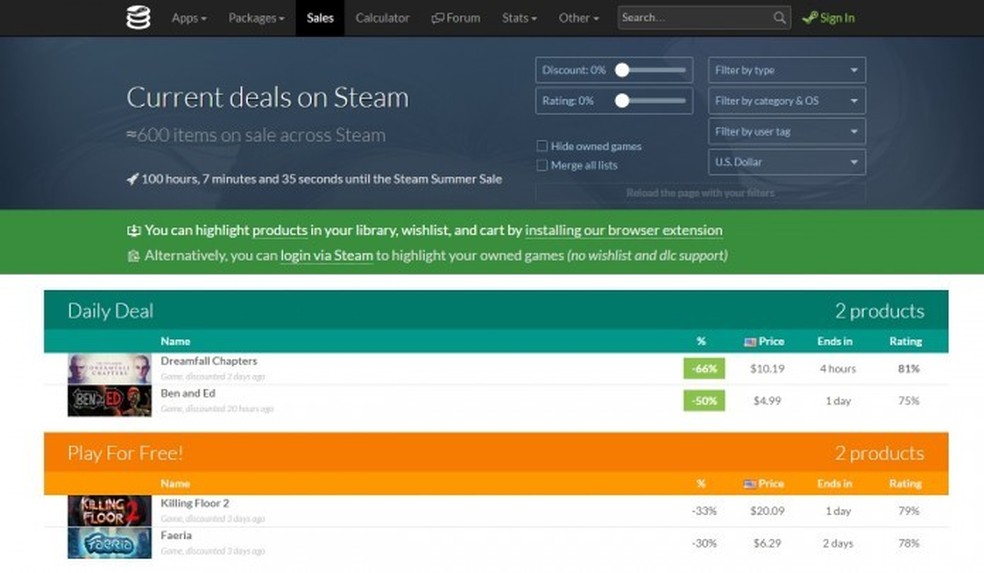984x573 pixels.
Task: Click the Discount slider handle
Action: coord(622,70)
